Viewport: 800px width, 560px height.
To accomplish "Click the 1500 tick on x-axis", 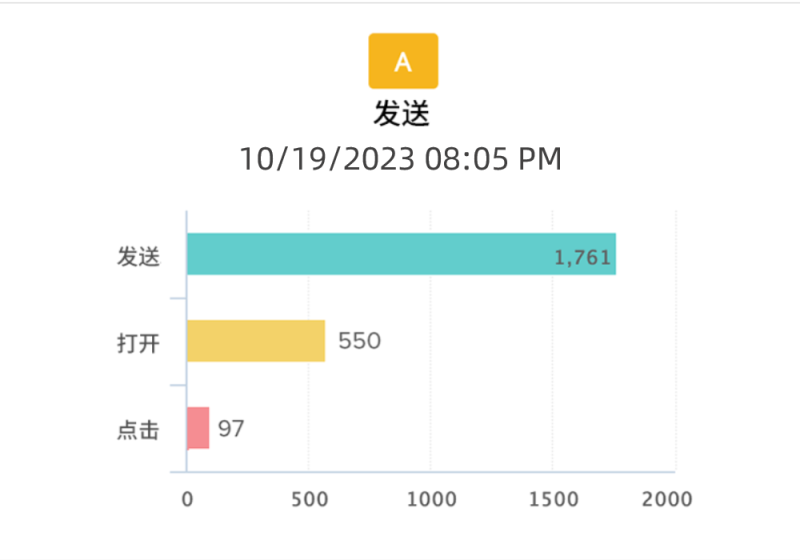I will pos(553,497).
